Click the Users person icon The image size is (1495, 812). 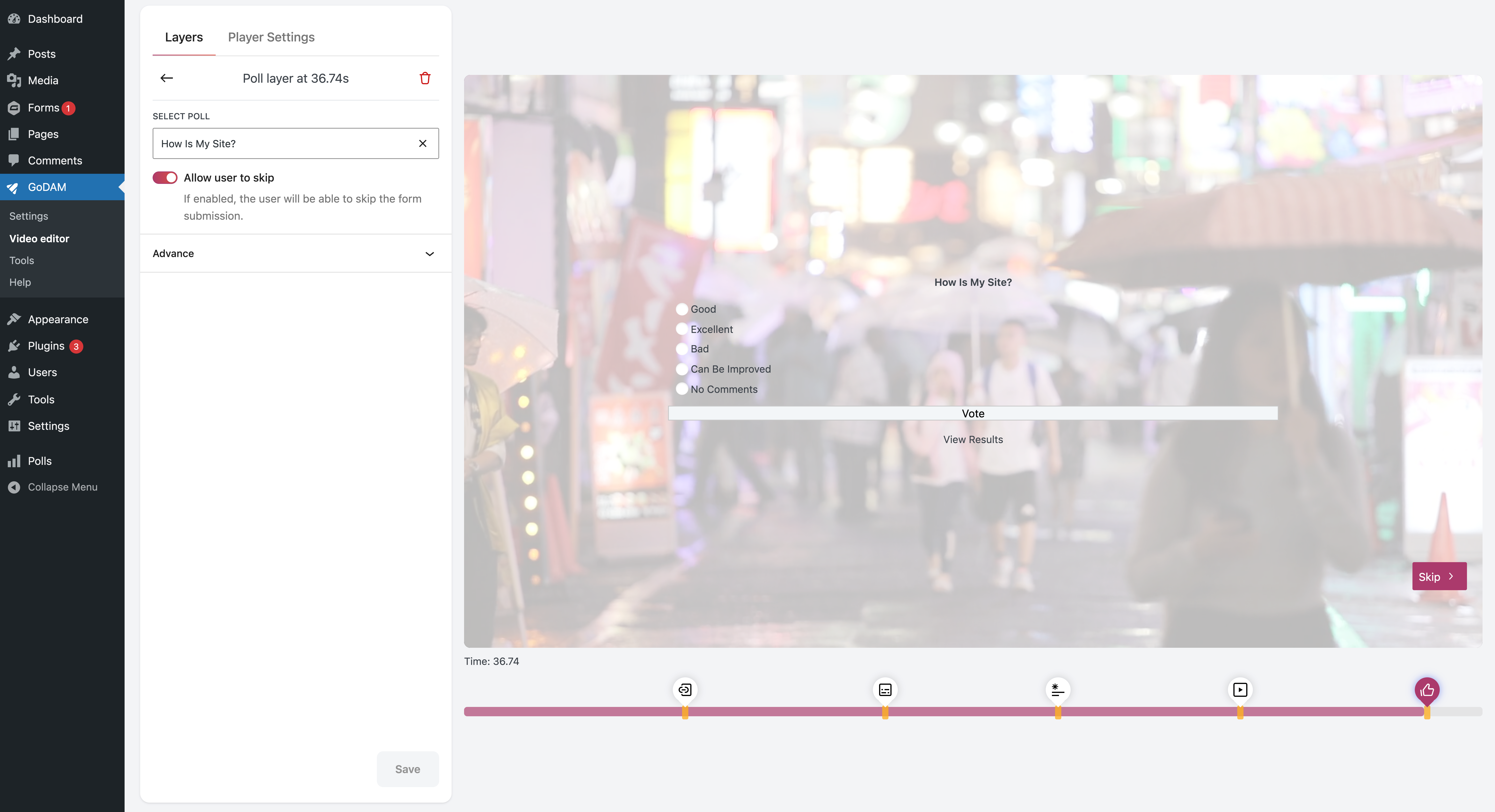pos(14,372)
